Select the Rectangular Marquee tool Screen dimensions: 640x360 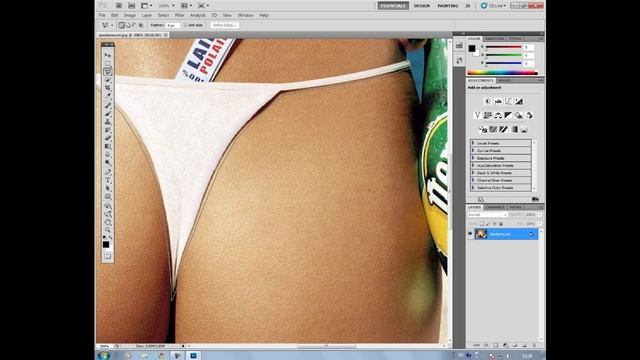point(108,63)
